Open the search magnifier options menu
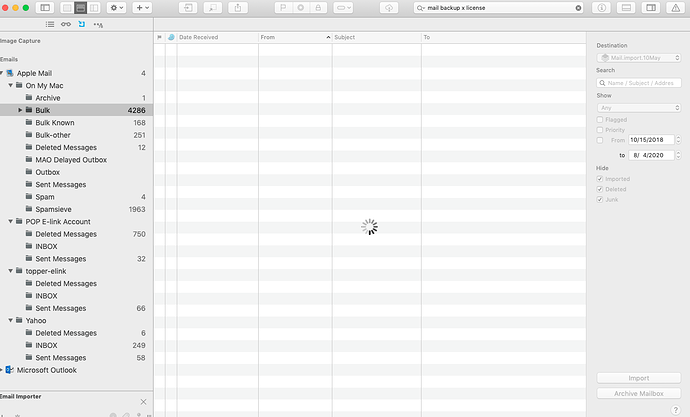690x417 pixels. (x=420, y=8)
